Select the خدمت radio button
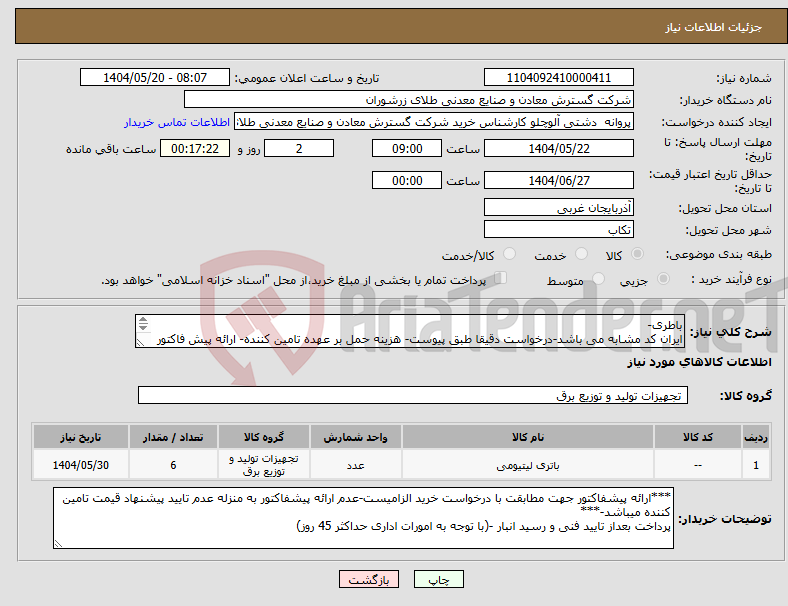Image resolution: width=788 pixels, height=606 pixels. pos(581,254)
